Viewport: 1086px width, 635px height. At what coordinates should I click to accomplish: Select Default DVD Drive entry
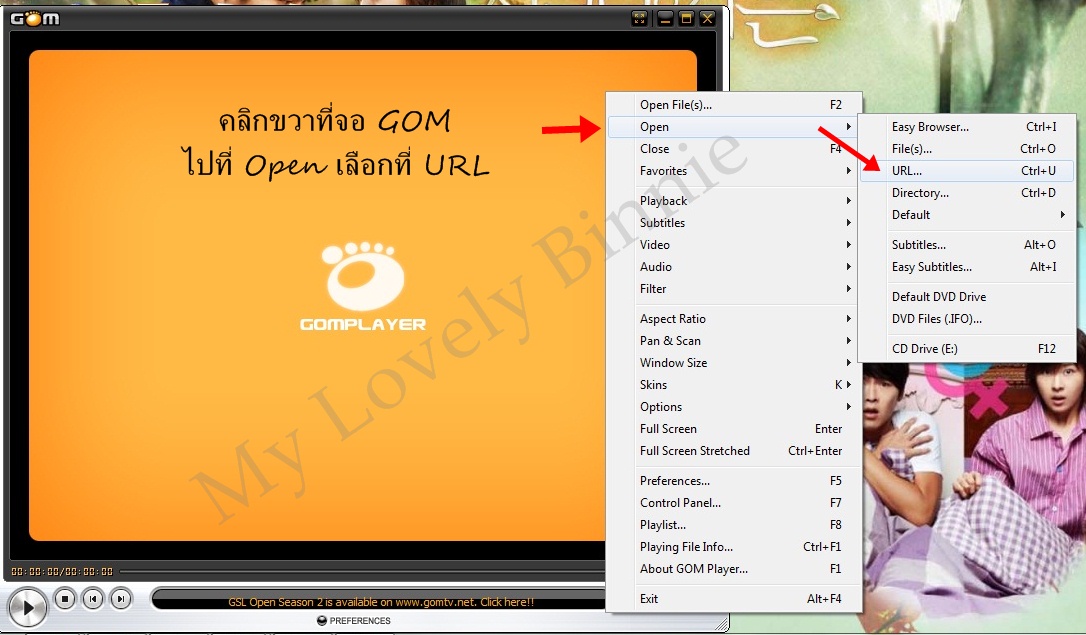click(967, 297)
